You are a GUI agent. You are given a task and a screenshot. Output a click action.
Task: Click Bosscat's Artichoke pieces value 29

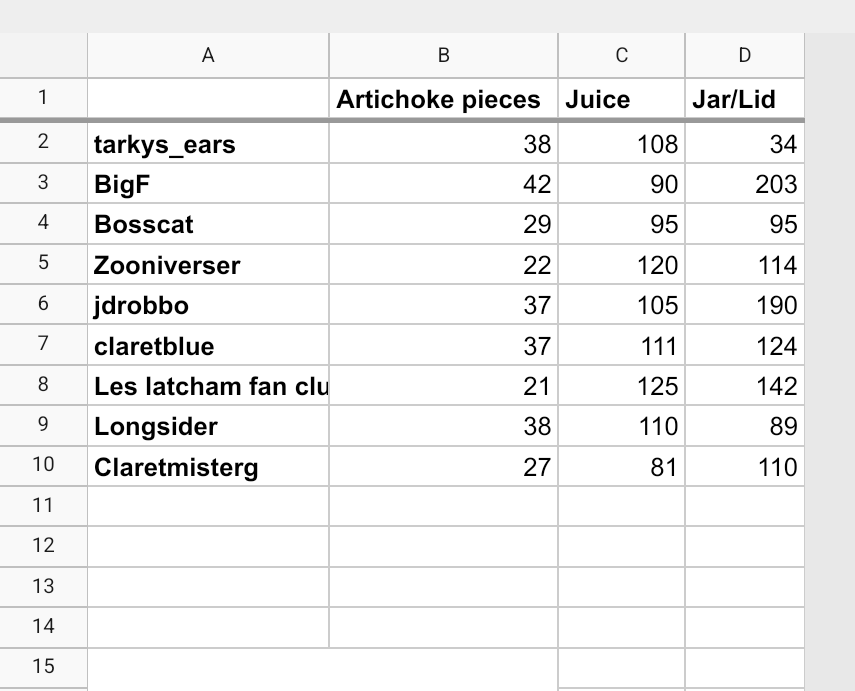443,224
